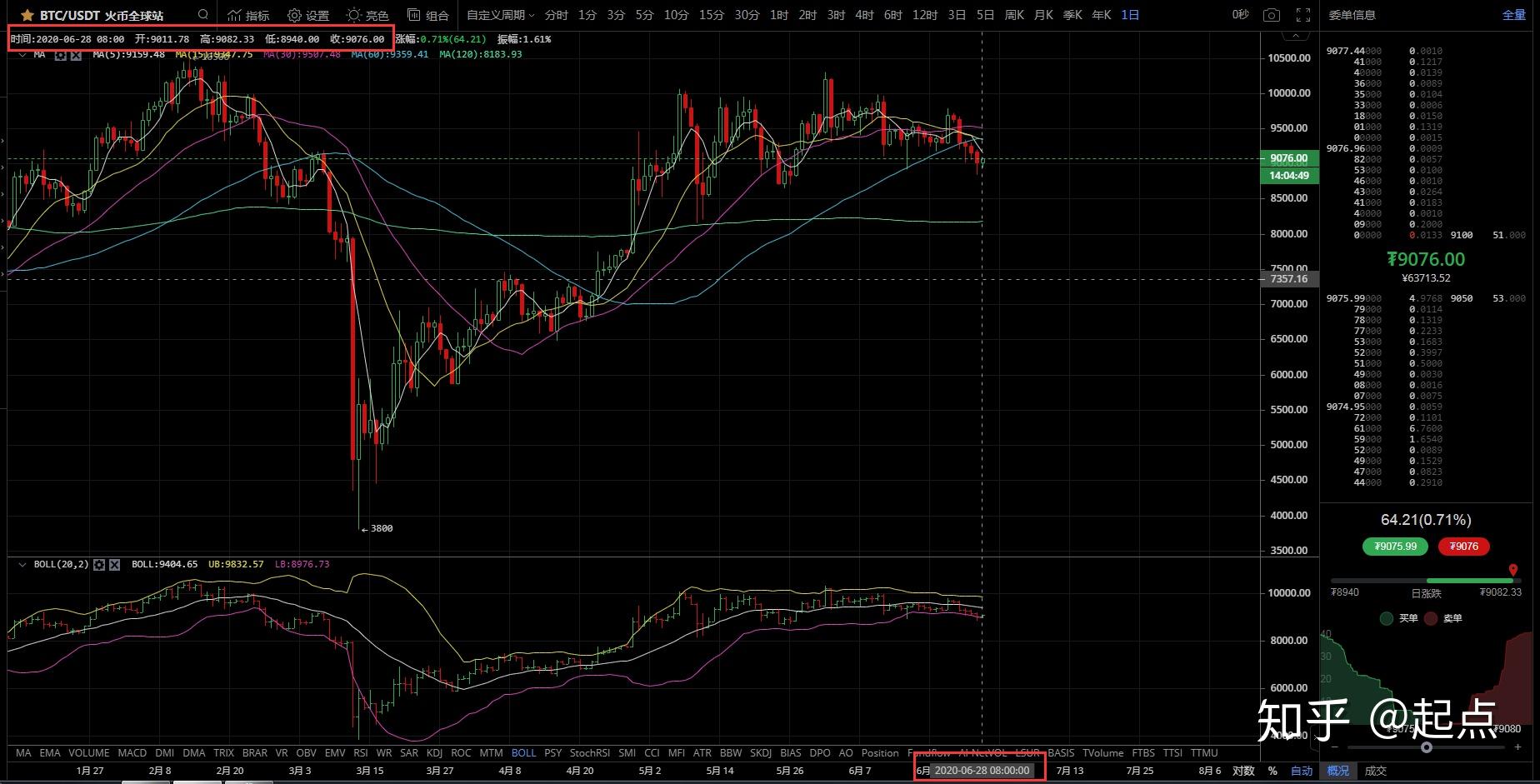Click the star favorite icon beside BTC/USDT

click(x=27, y=14)
